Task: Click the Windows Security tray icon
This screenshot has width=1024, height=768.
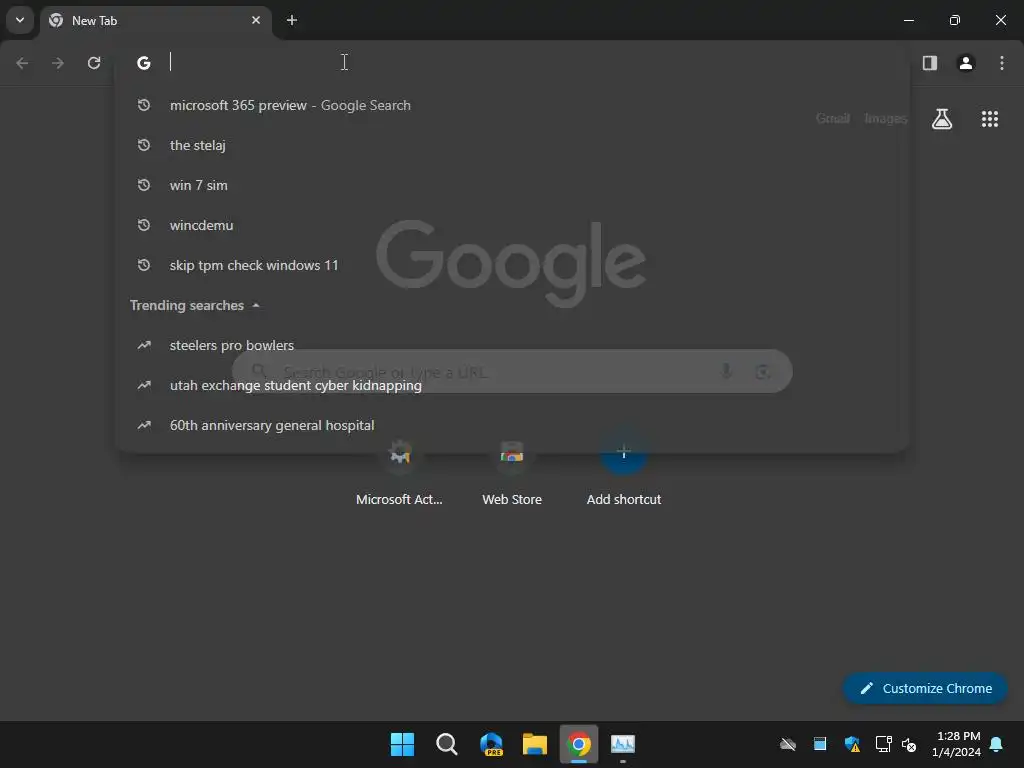Action: tap(852, 744)
